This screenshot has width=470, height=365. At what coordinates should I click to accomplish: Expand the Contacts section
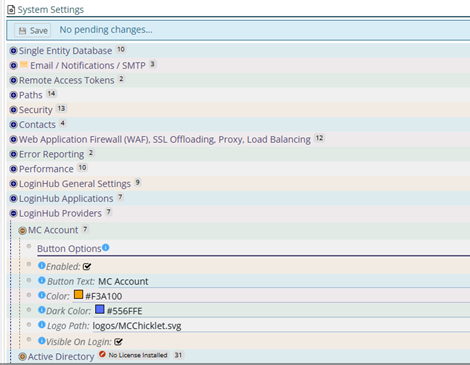coord(13,125)
